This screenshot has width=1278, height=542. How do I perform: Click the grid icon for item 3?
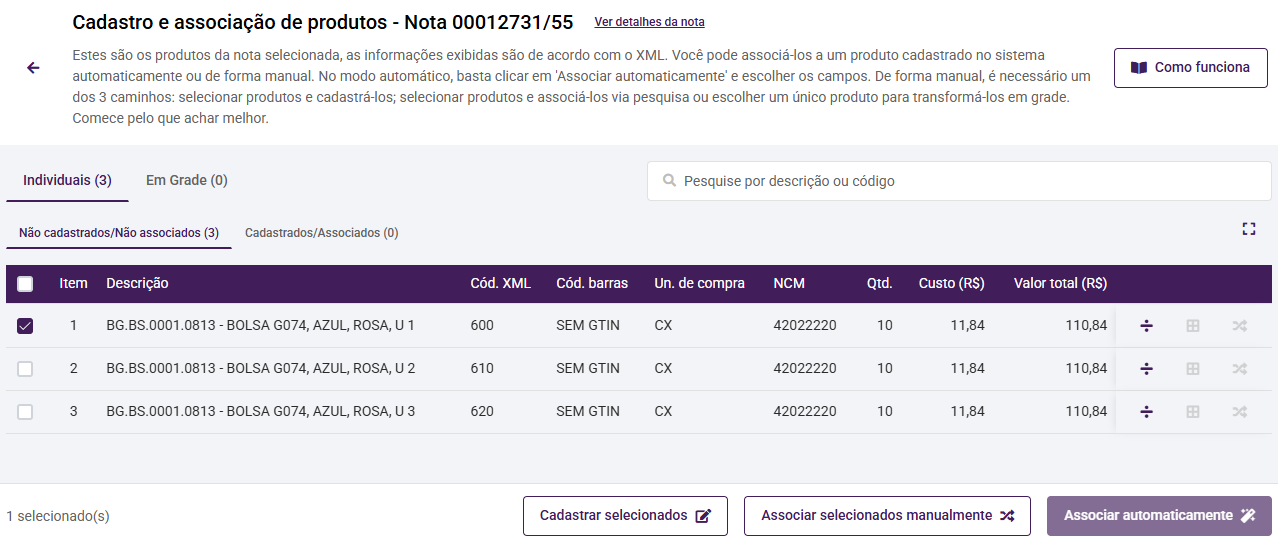tap(1192, 412)
